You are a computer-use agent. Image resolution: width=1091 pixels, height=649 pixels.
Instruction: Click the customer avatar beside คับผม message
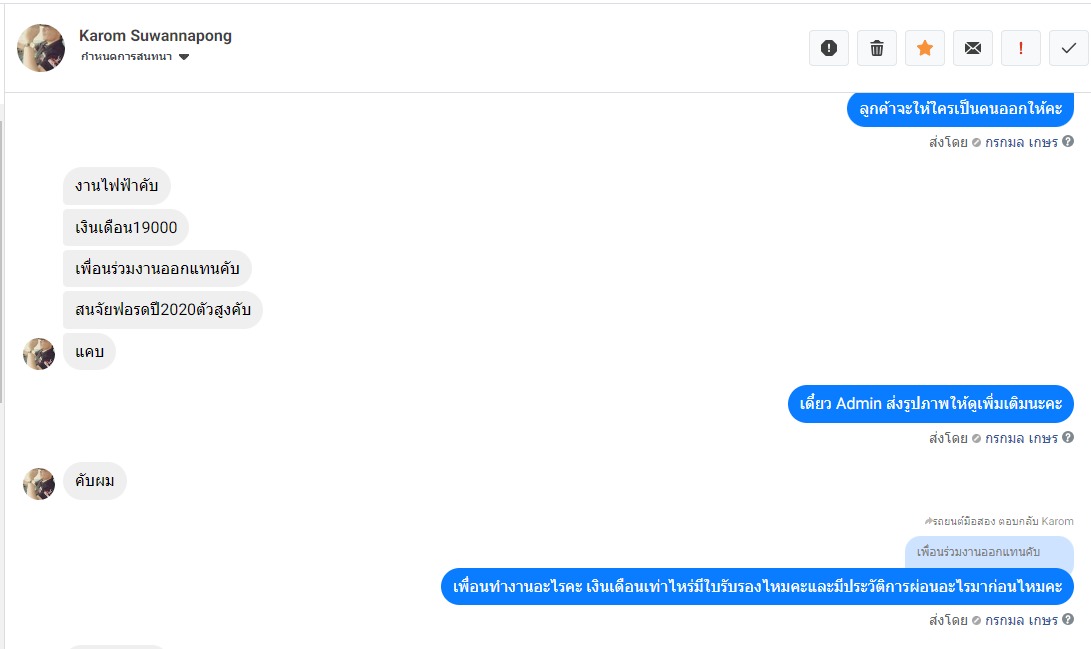39,484
